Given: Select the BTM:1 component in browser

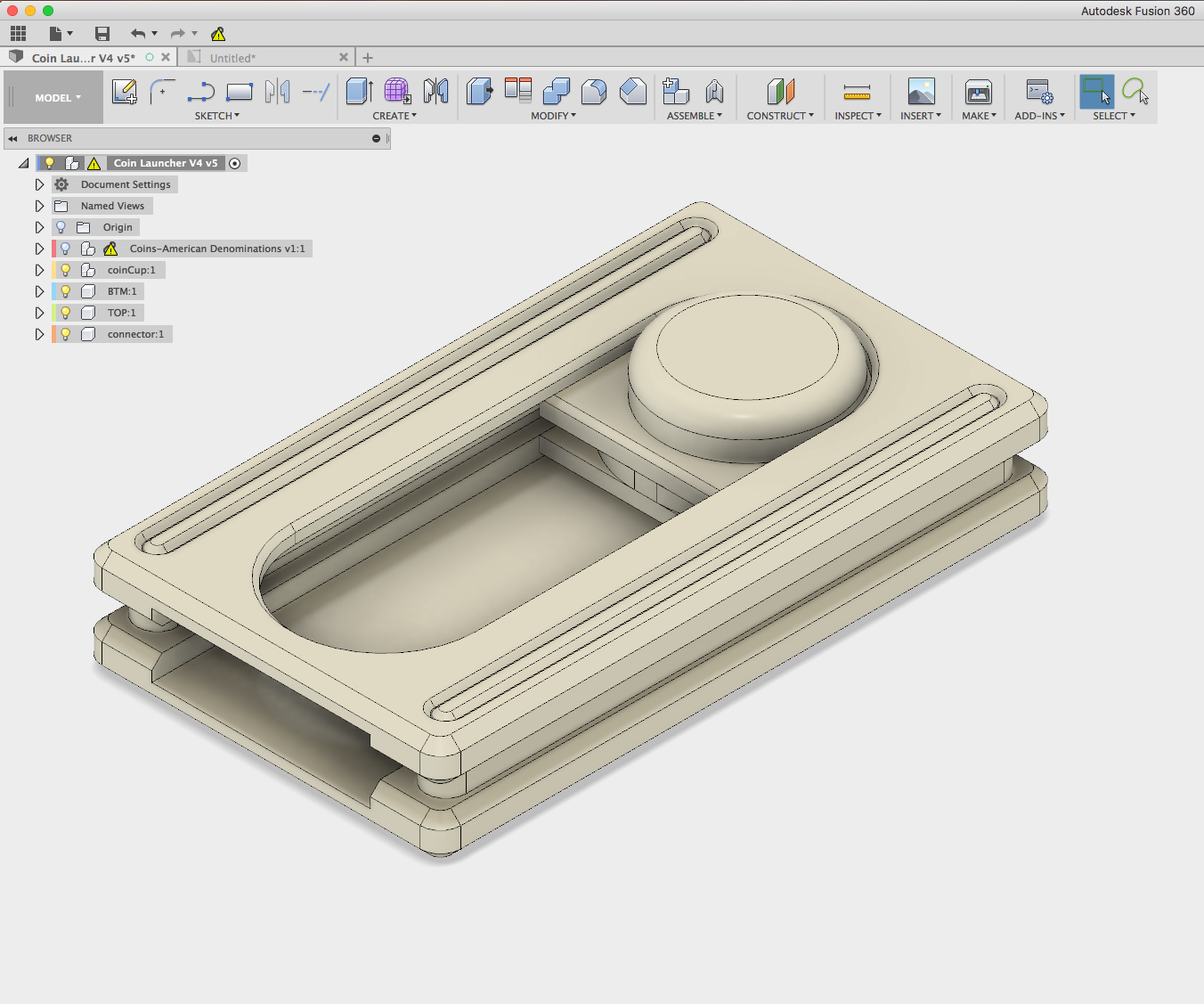Looking at the screenshot, I should [x=122, y=291].
